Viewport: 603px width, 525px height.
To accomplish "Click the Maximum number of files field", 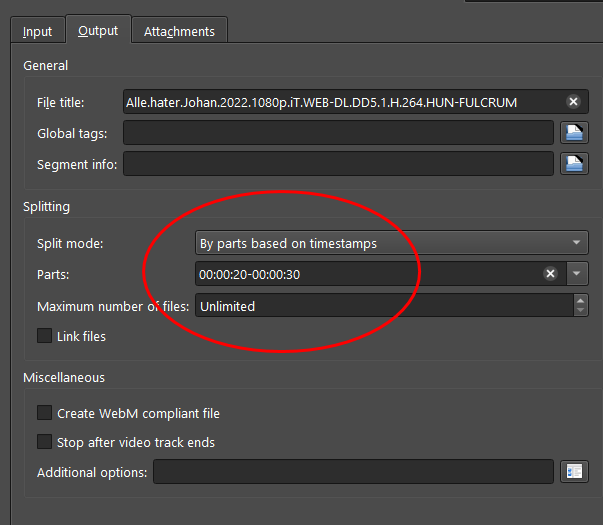I will 384,305.
